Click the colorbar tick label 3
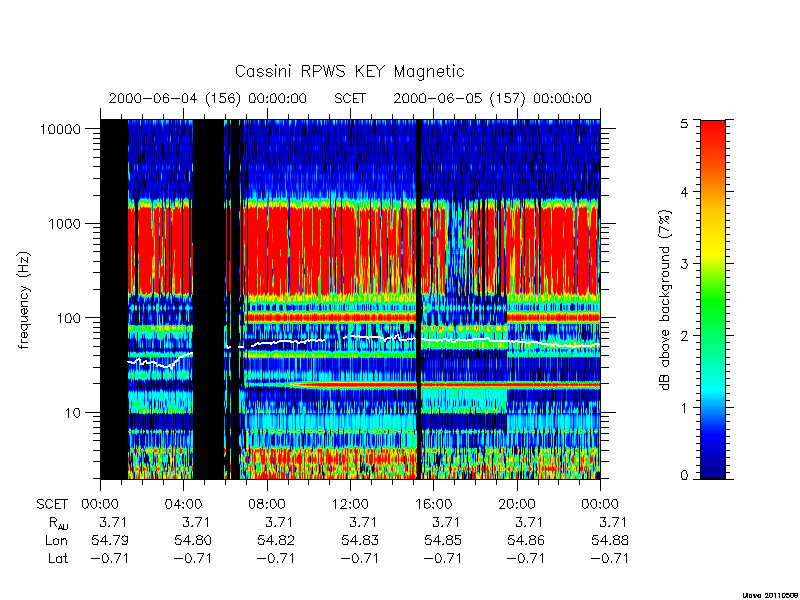 [x=684, y=264]
